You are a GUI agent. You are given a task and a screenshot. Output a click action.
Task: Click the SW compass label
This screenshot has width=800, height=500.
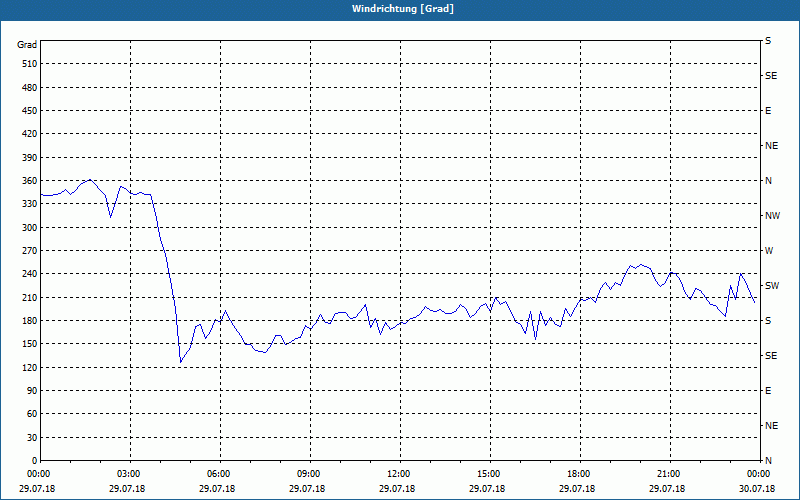point(772,286)
